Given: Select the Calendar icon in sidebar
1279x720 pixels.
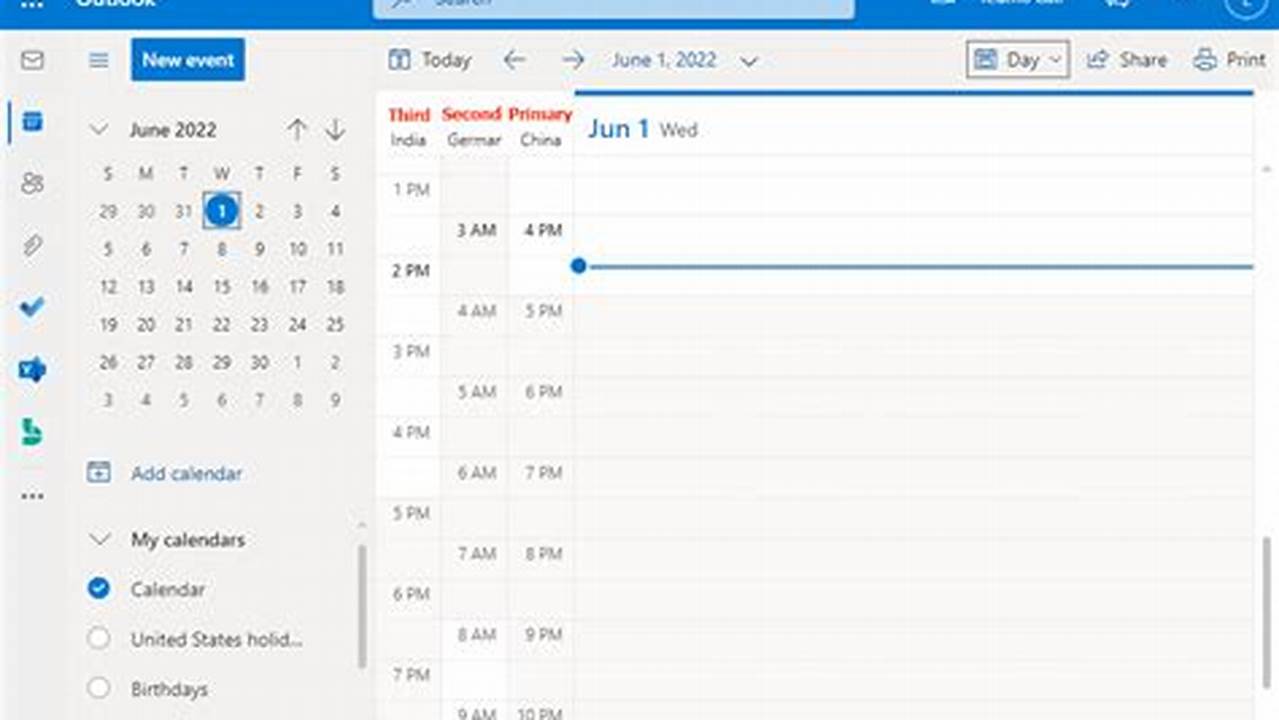Looking at the screenshot, I should click(x=32, y=122).
